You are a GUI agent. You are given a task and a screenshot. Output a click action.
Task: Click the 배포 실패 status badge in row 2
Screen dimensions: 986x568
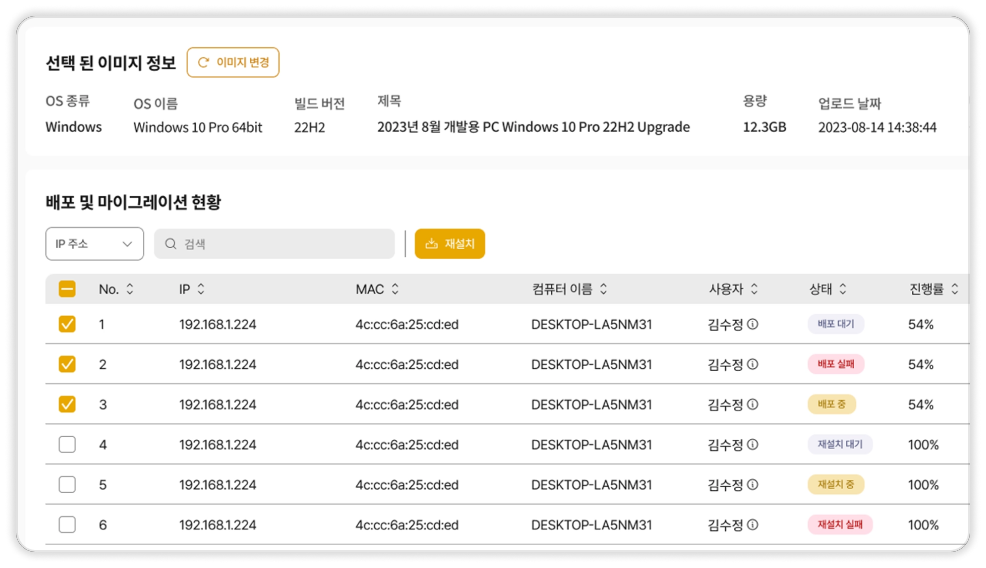(x=836, y=365)
